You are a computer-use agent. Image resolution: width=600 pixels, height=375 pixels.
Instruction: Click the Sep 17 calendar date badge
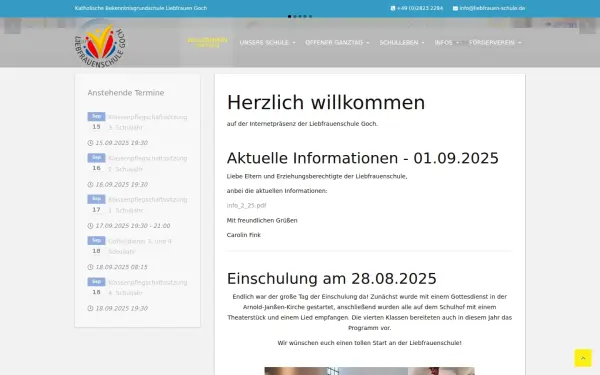click(96, 204)
